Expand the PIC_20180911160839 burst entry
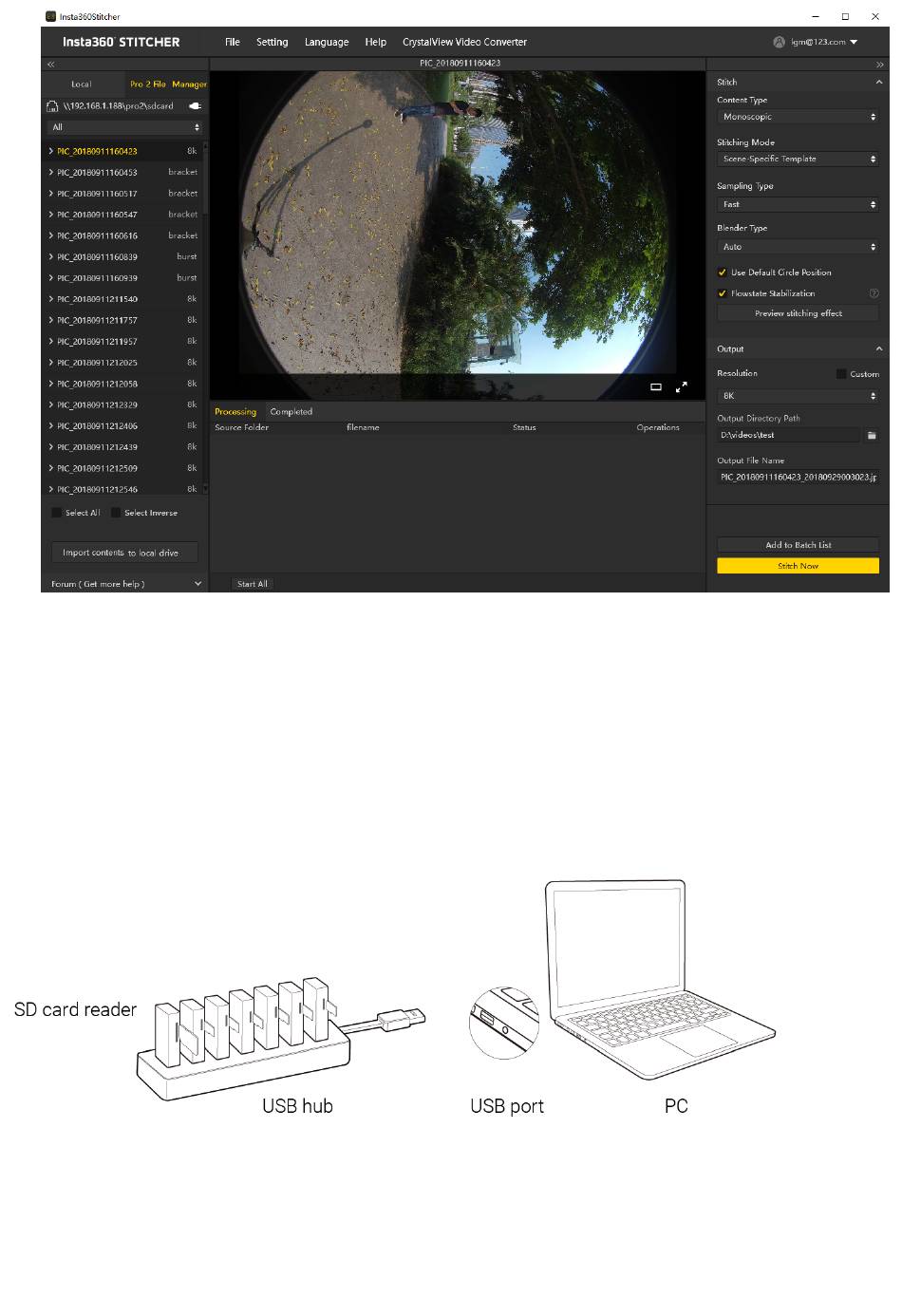This screenshot has width=902, height=1316. pyautogui.click(x=50, y=256)
